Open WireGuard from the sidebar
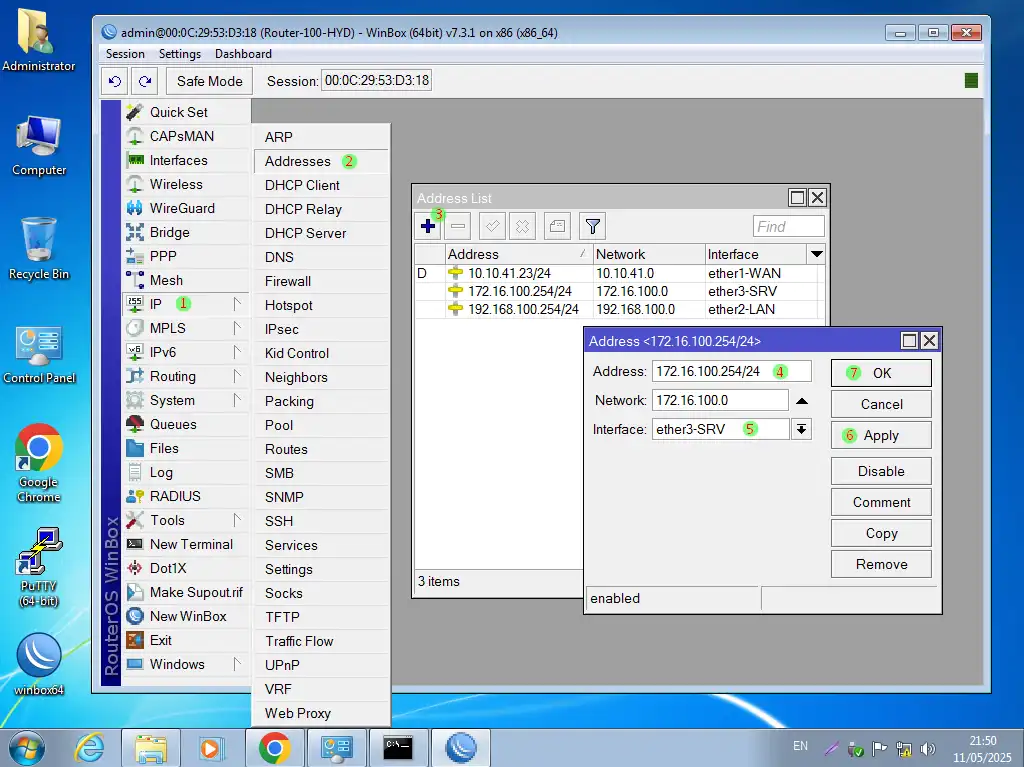Viewport: 1024px width, 767px height. (x=182, y=208)
